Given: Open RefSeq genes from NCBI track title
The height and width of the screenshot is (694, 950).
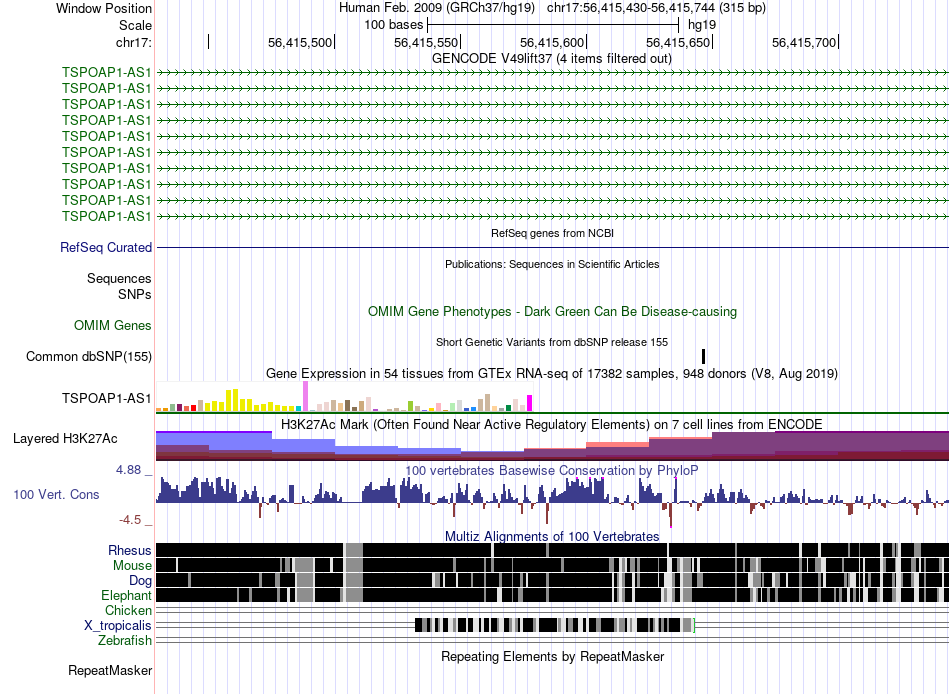Looking at the screenshot, I should pyautogui.click(x=552, y=233).
